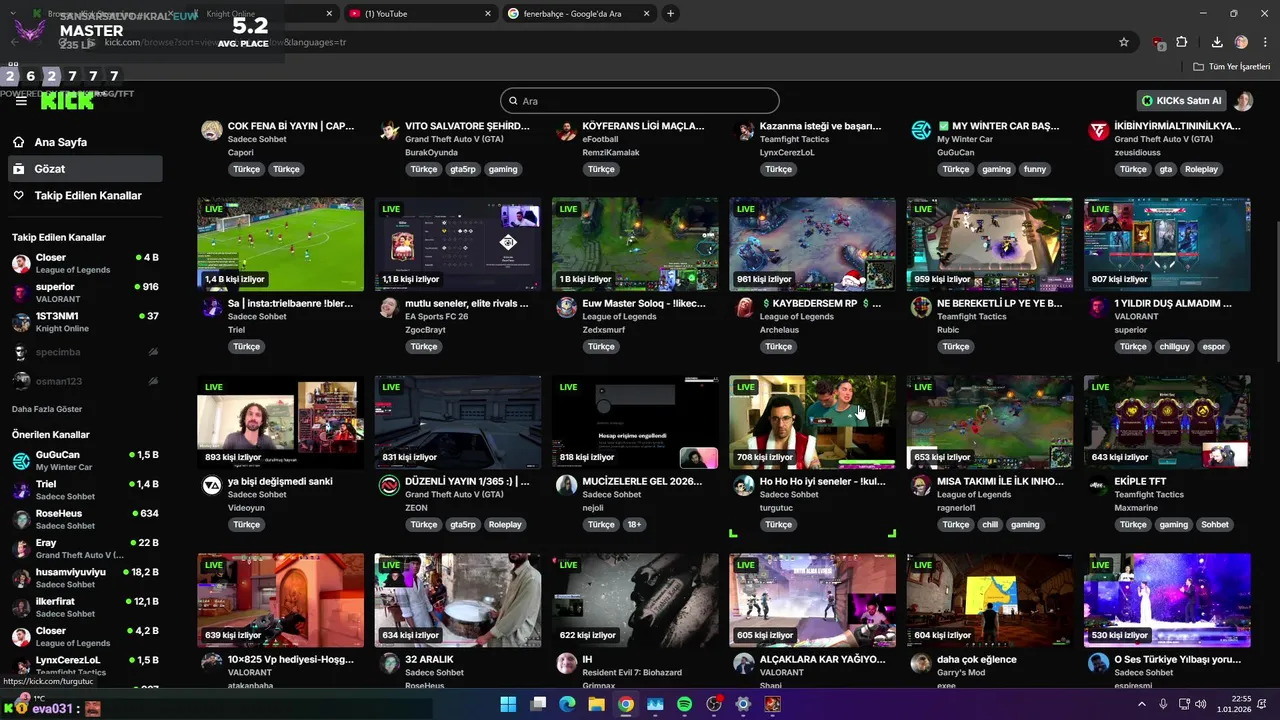Screen dimensions: 1280x720
Task: Open File Explorer from taskbar
Action: [x=596, y=704]
